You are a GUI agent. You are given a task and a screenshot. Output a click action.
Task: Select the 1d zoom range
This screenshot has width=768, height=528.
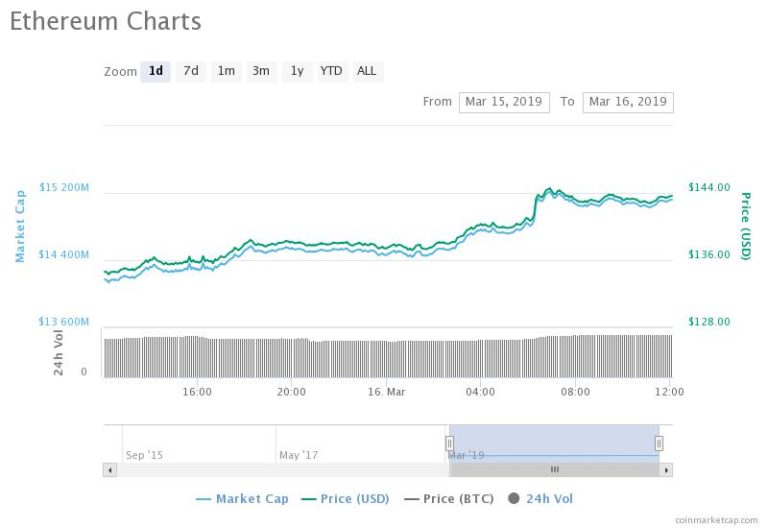tap(155, 72)
